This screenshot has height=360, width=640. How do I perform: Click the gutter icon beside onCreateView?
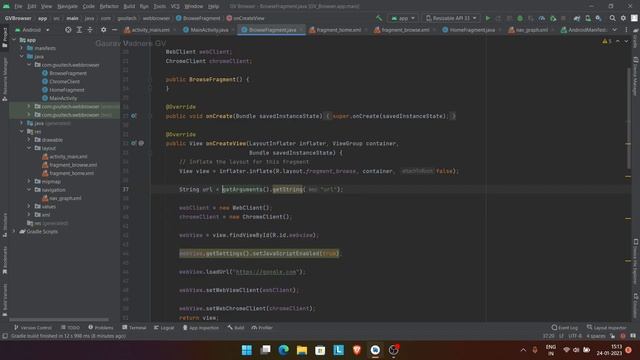click(x=133, y=143)
